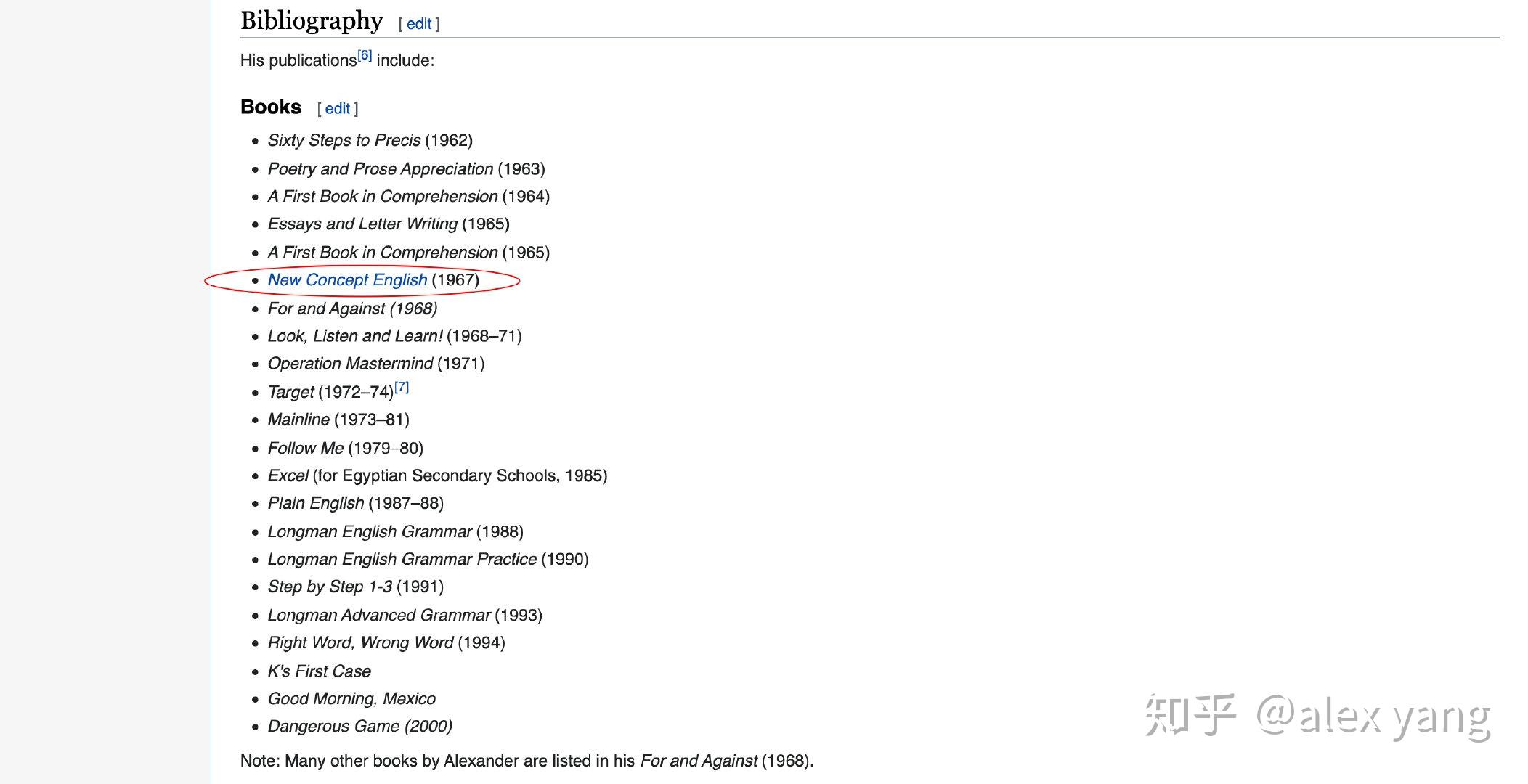Open footnote reference [7] after Target
Image resolution: width=1528 pixels, height=784 pixels.
402,387
